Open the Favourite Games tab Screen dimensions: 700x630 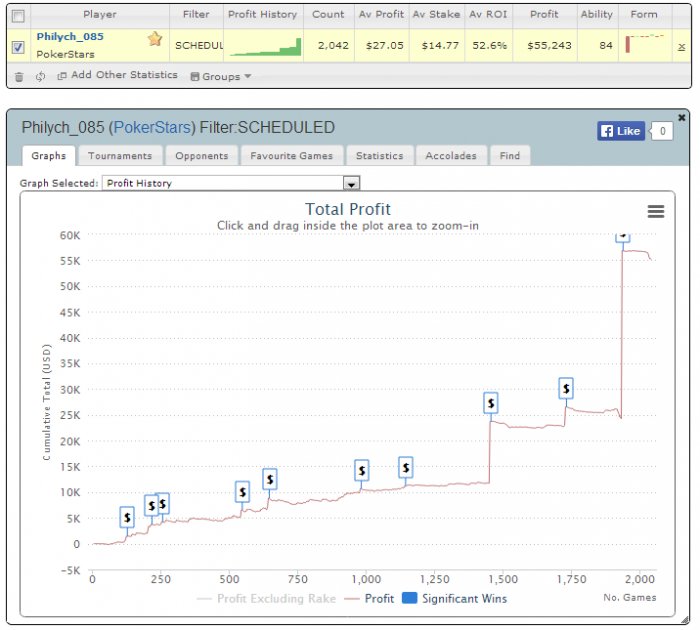[293, 156]
